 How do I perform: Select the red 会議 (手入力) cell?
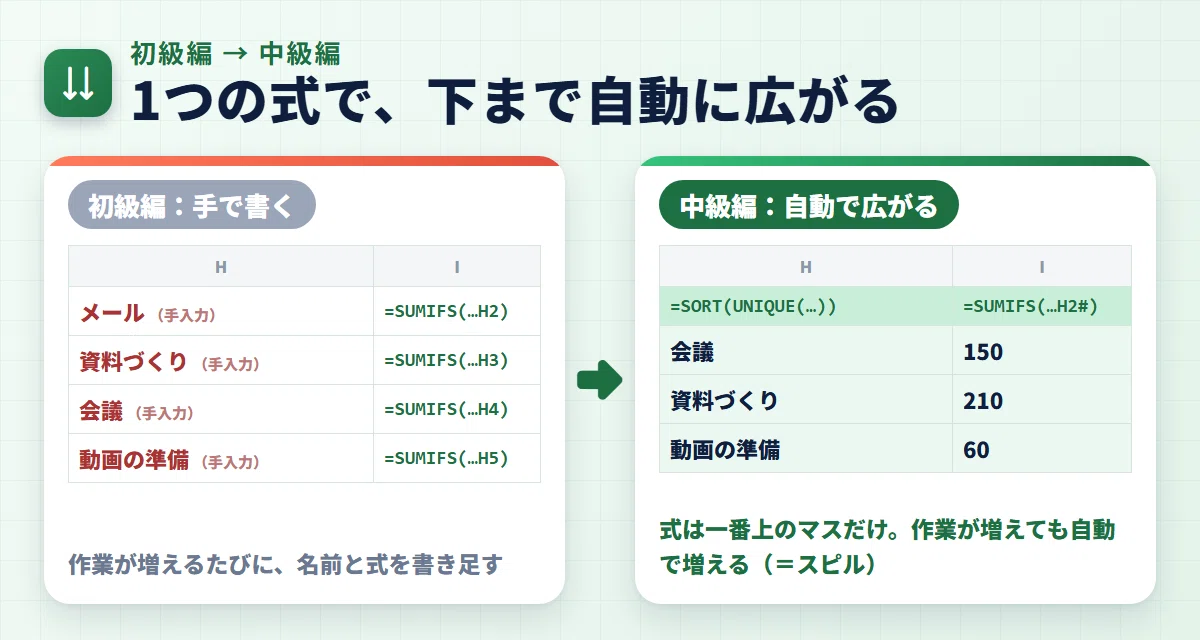click(x=221, y=409)
